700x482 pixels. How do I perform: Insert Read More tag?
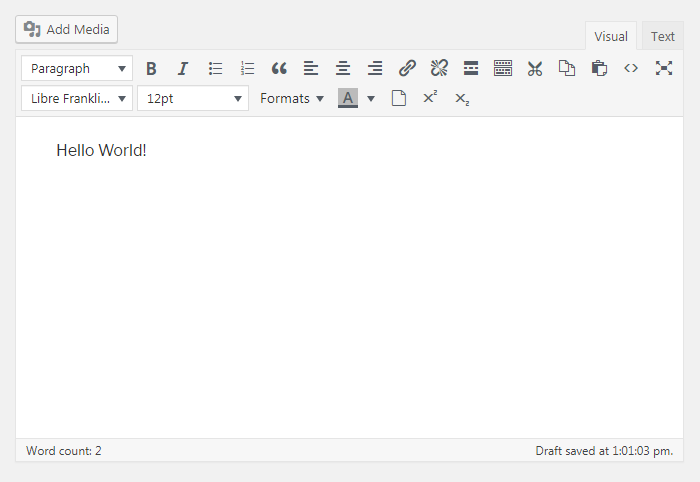click(x=471, y=68)
